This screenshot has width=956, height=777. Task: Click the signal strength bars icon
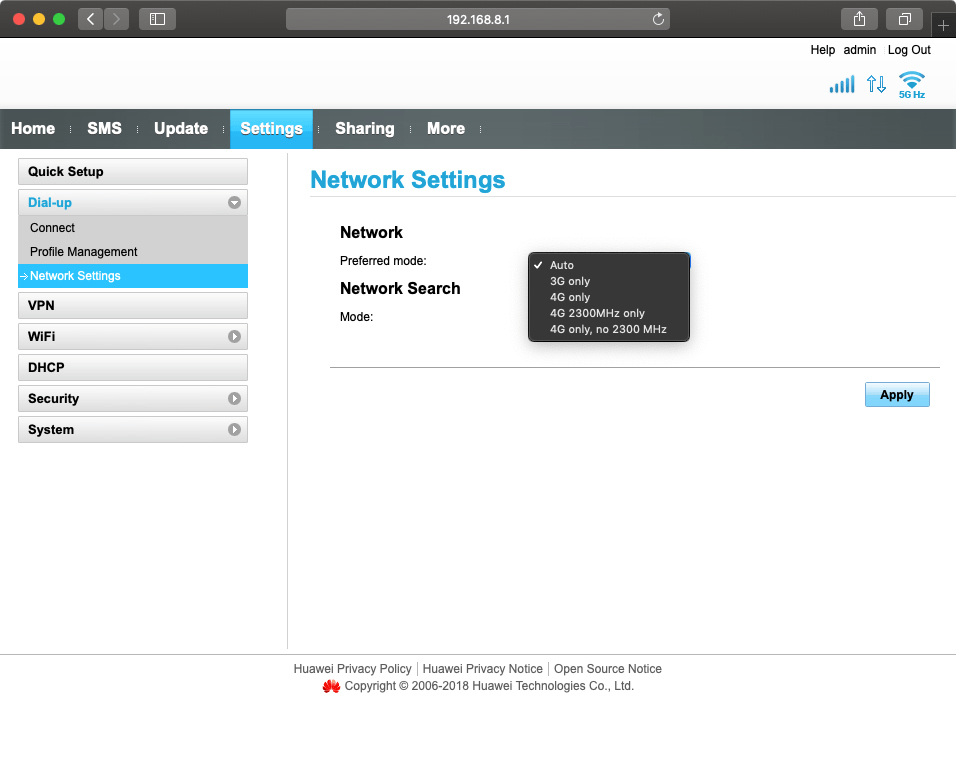[x=841, y=84]
